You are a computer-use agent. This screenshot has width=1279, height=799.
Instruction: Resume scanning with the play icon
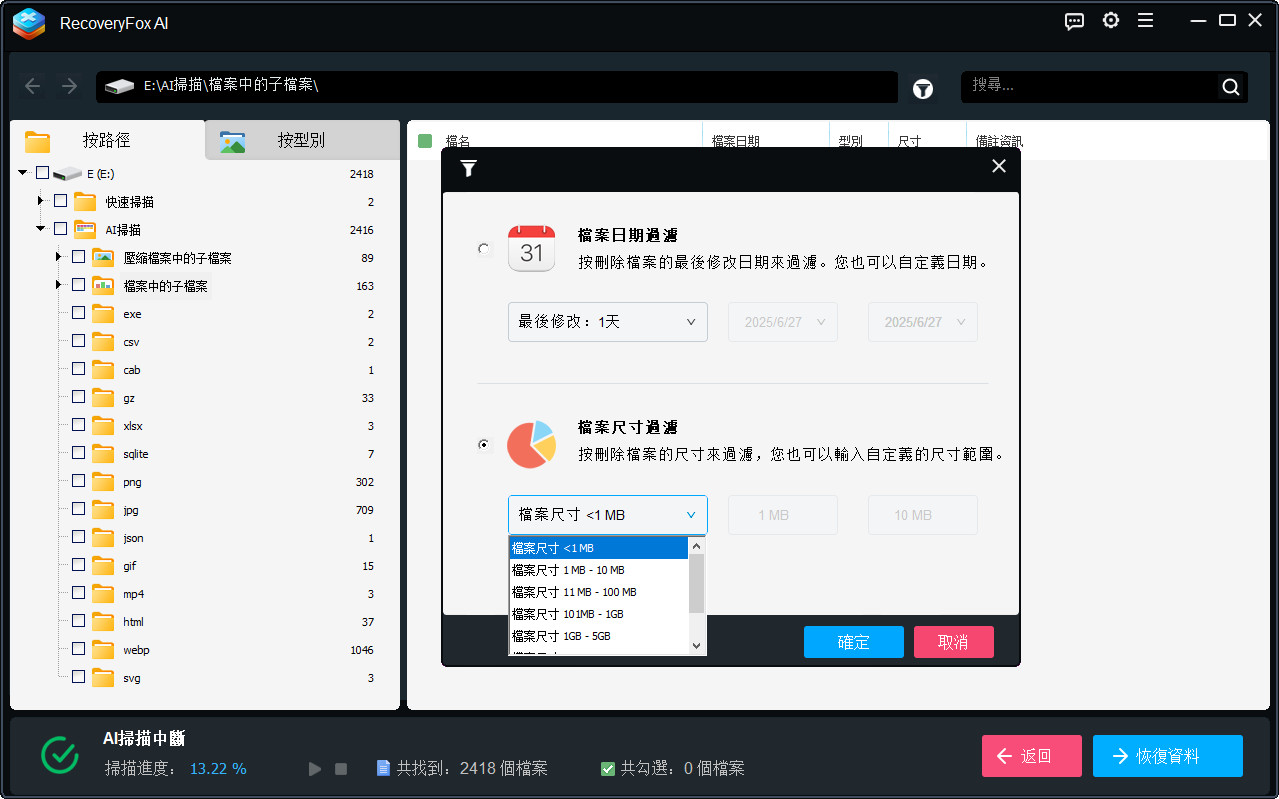click(x=314, y=768)
